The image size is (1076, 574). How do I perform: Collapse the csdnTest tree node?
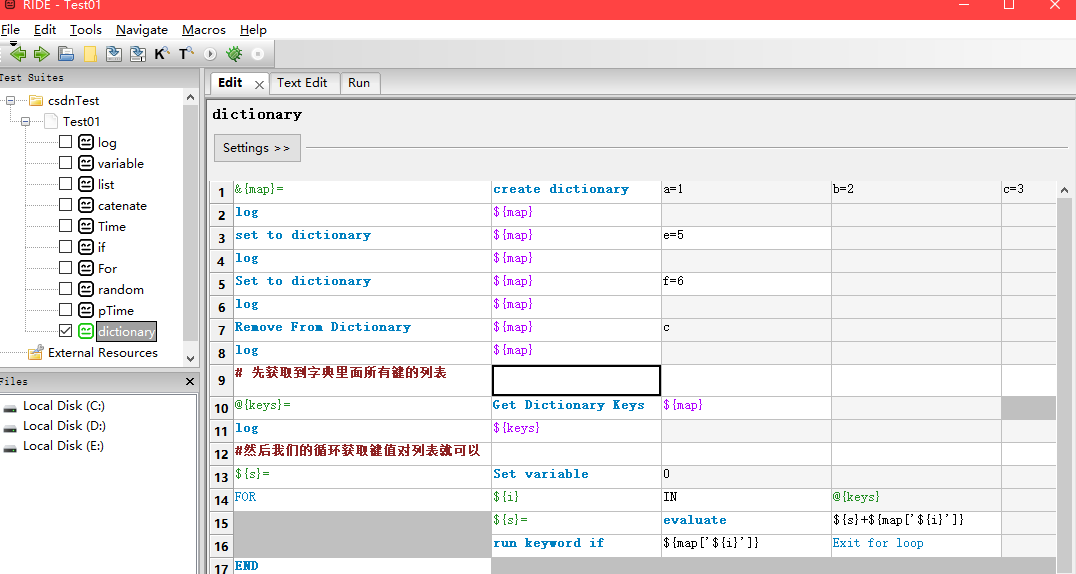pos(10,100)
